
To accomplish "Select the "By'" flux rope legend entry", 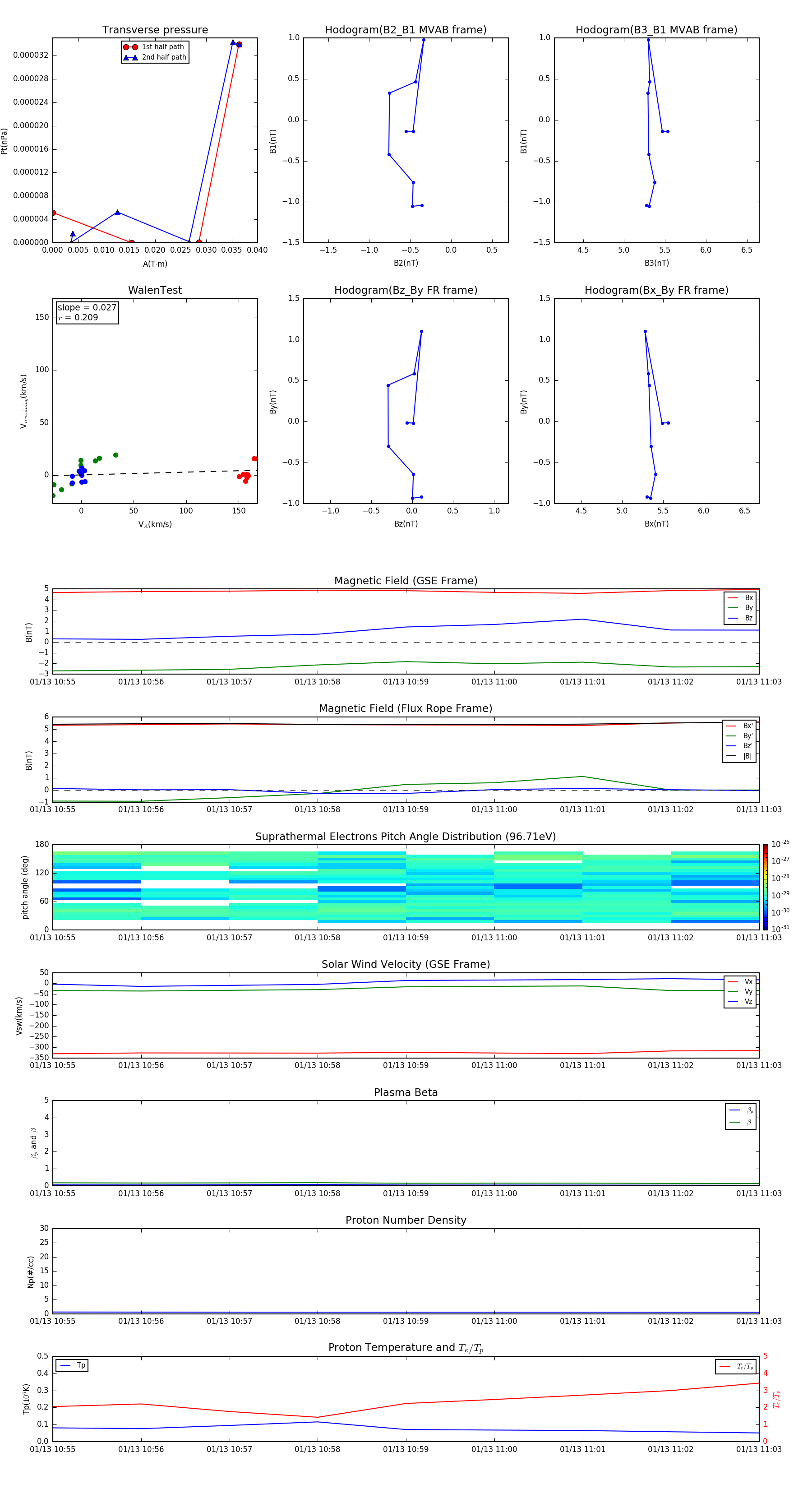I will pyautogui.click(x=740, y=736).
